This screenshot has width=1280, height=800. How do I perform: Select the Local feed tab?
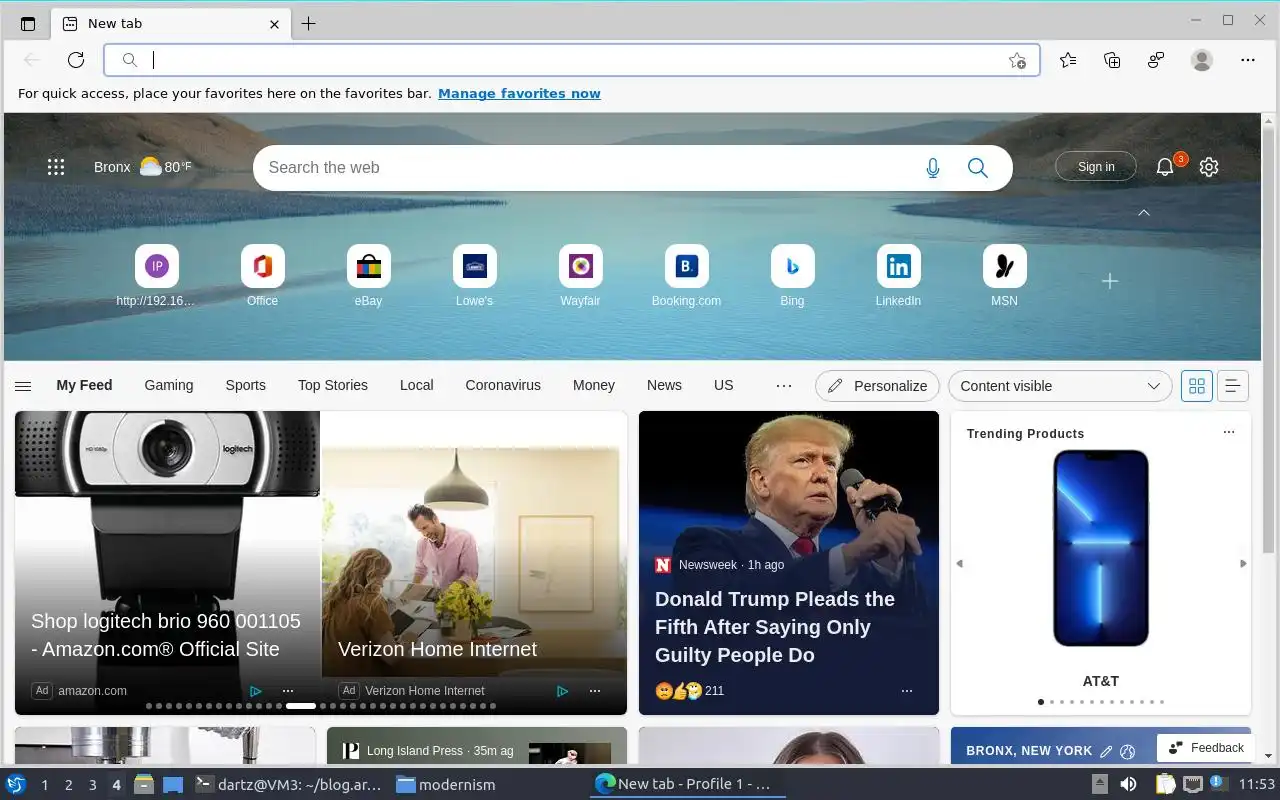coord(417,385)
